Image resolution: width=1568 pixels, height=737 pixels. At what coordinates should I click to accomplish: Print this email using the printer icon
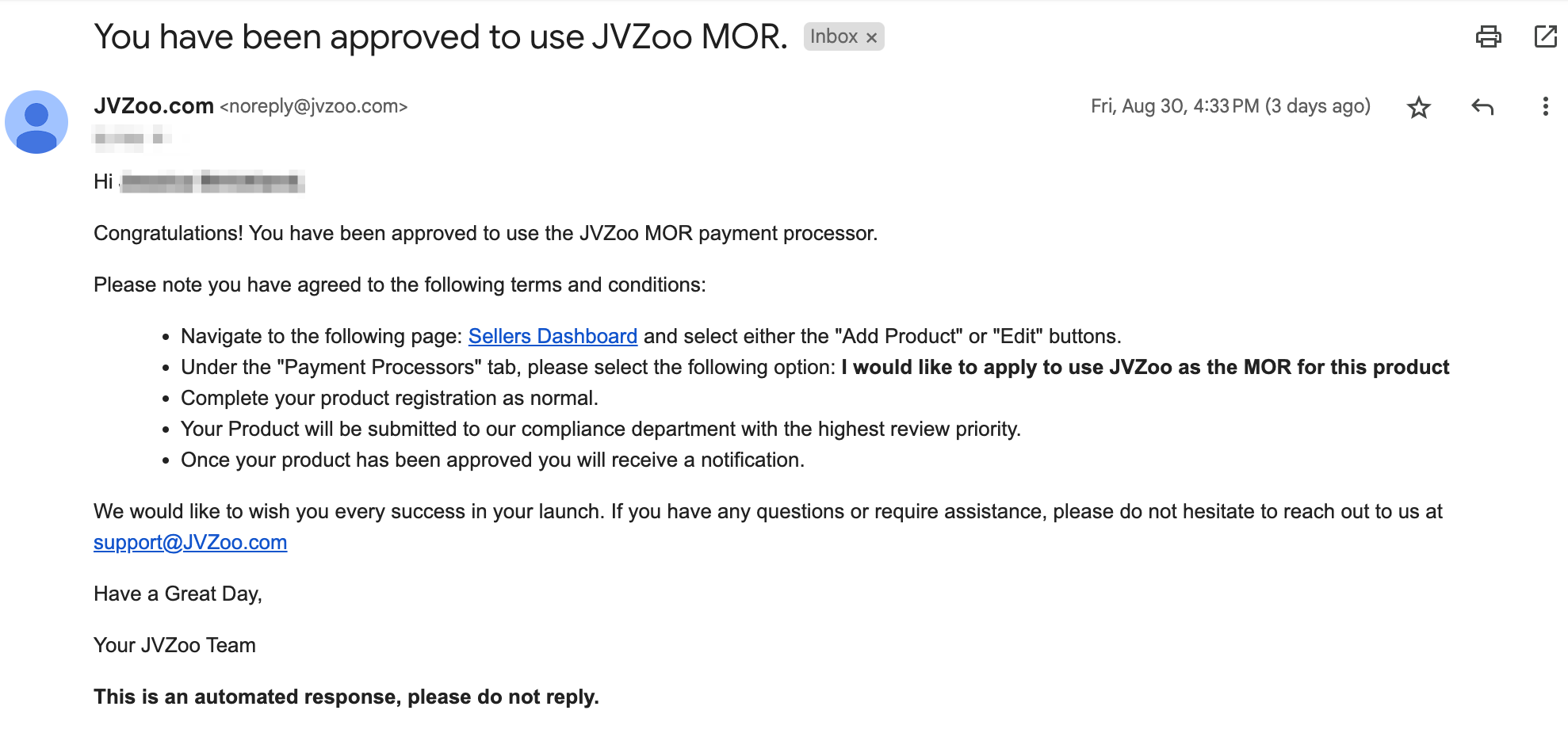[1488, 36]
